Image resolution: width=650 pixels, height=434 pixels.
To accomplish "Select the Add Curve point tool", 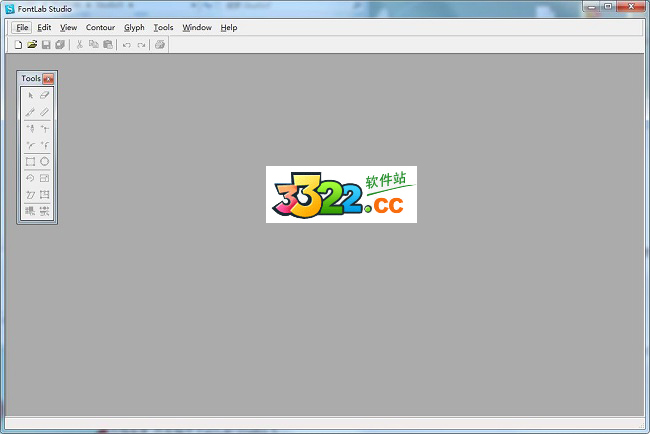I will (30, 145).
